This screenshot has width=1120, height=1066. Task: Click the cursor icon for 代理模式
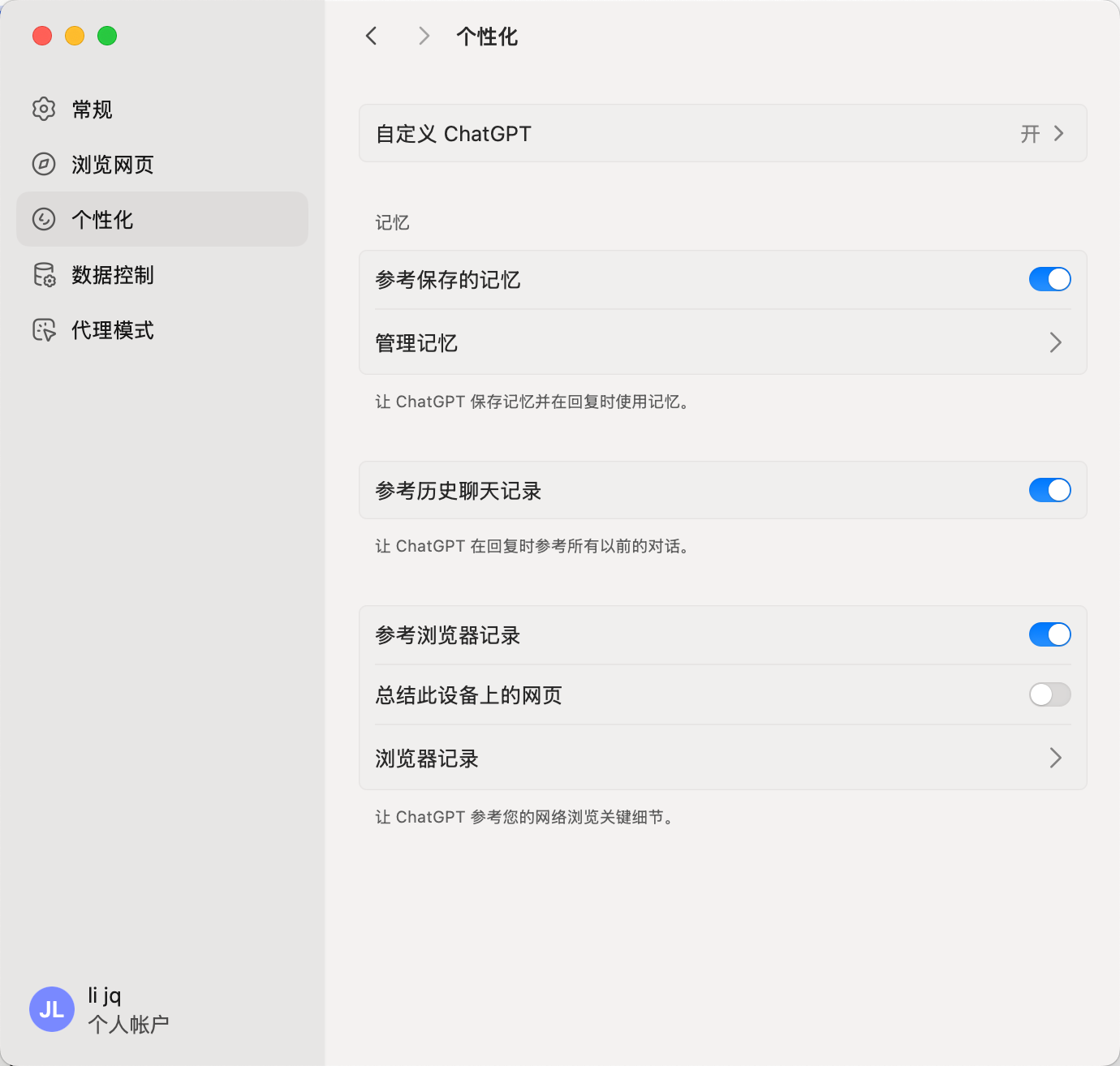(44, 329)
